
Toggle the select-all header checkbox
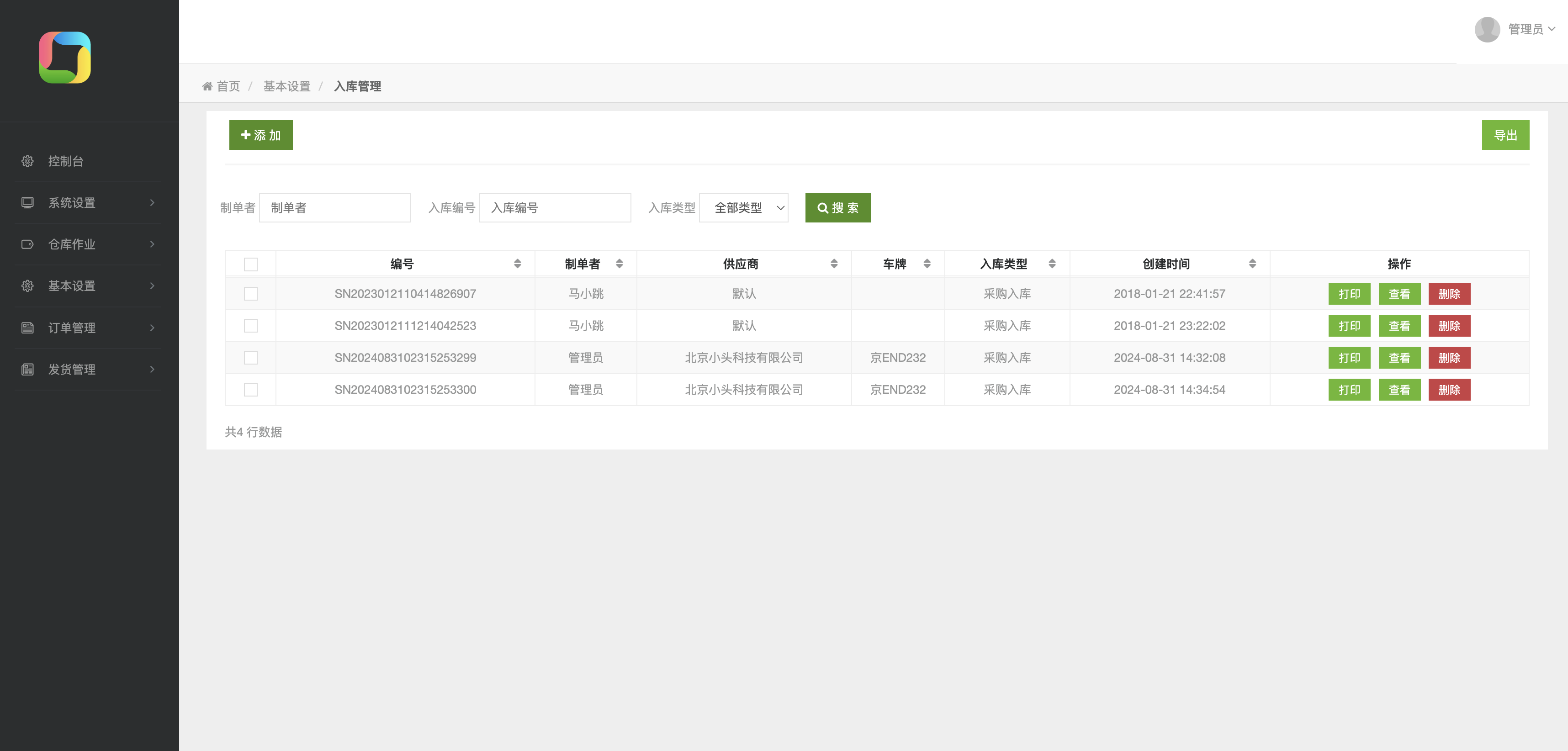251,264
